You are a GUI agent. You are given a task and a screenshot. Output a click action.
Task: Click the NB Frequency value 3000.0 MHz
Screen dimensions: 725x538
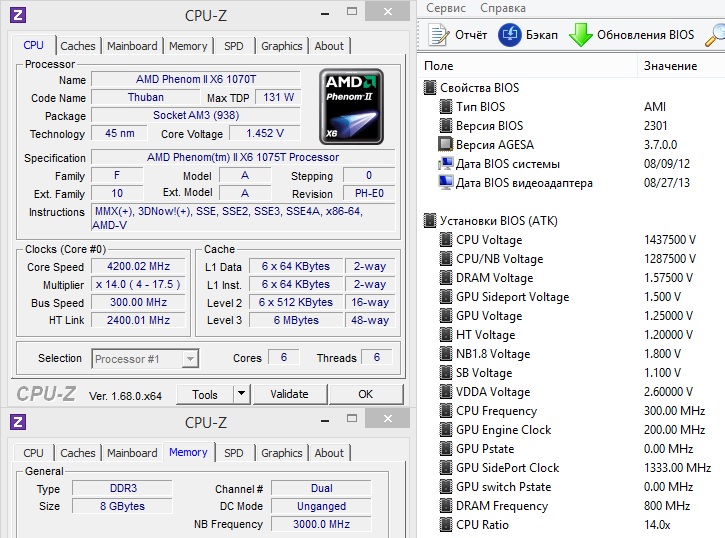[x=321, y=524]
